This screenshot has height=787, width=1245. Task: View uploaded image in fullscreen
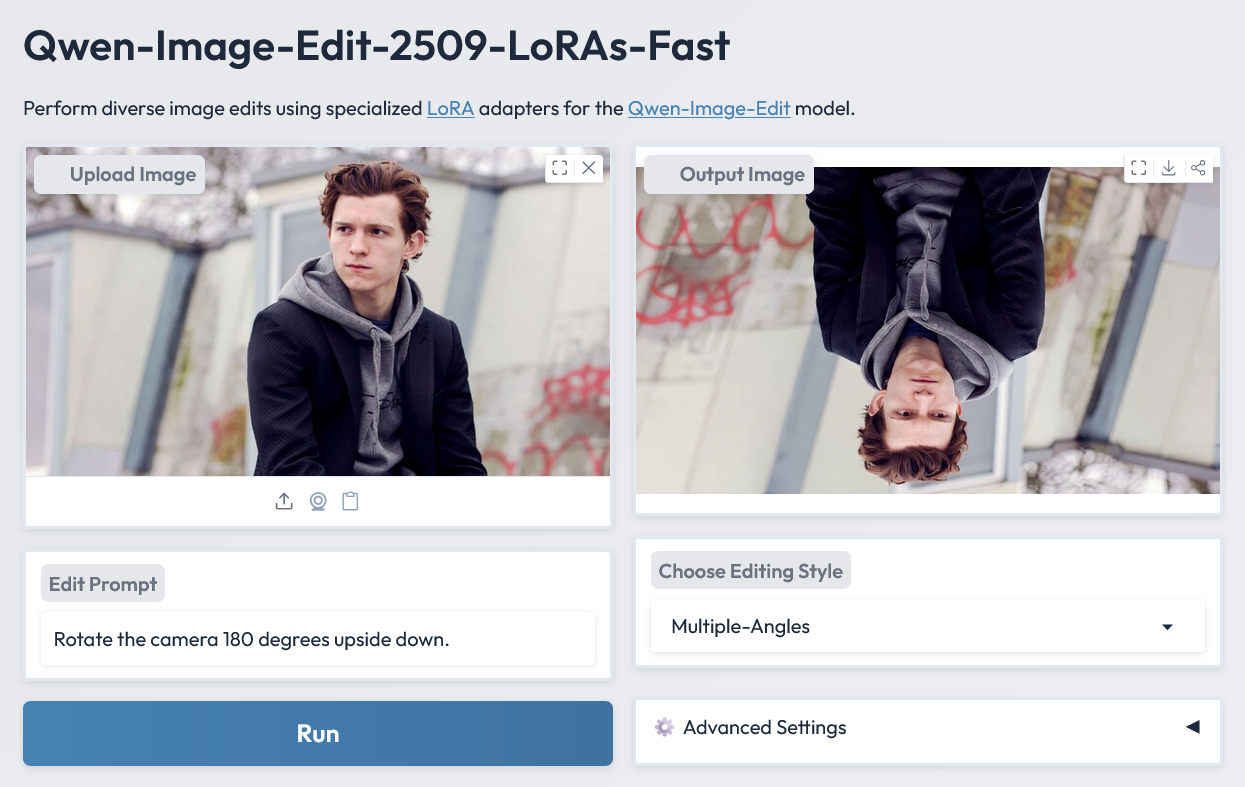560,168
